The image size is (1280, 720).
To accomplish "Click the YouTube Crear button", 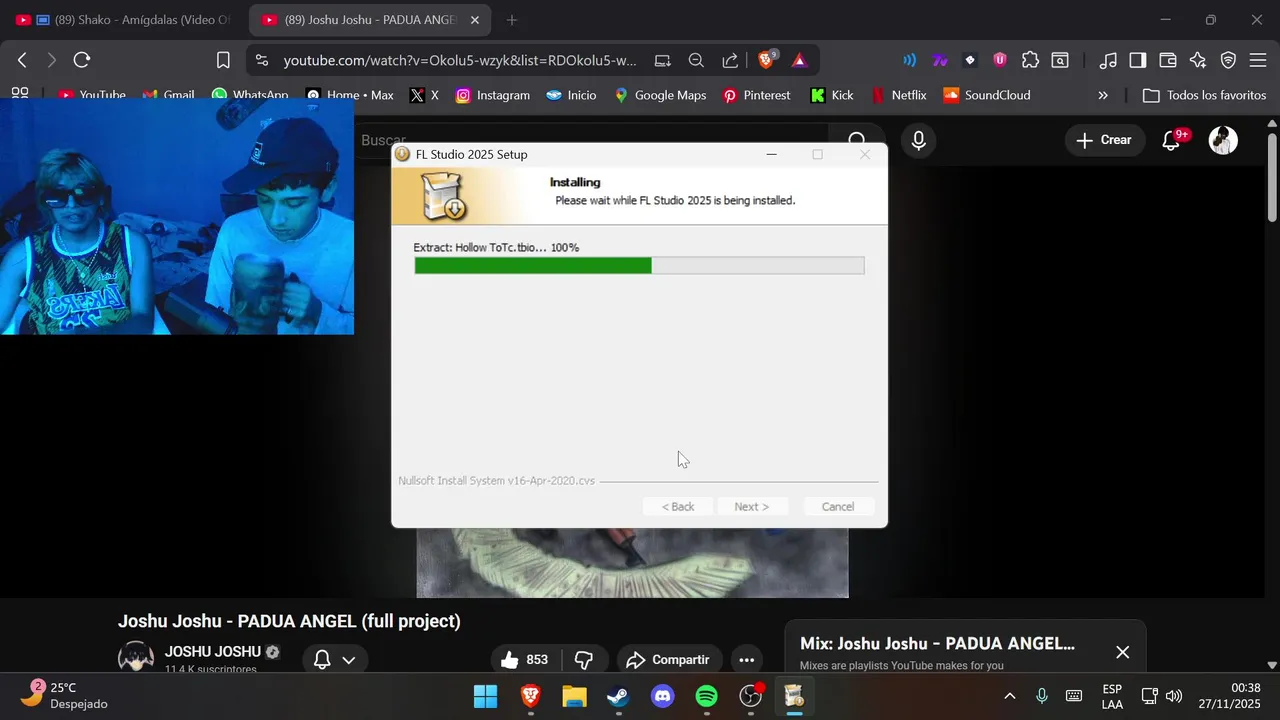I will click(1104, 140).
